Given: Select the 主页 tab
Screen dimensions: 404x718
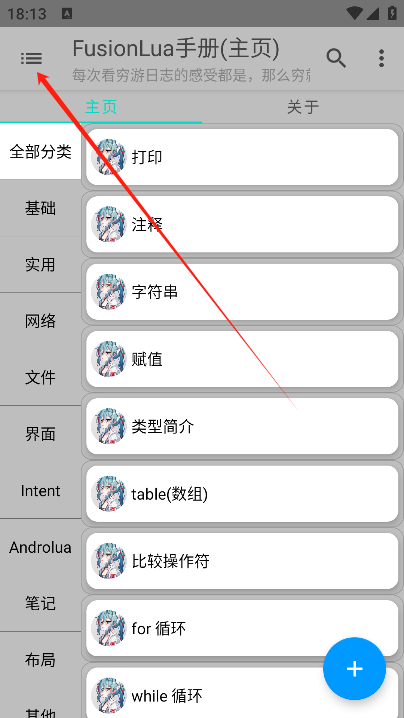Looking at the screenshot, I should (101, 107).
